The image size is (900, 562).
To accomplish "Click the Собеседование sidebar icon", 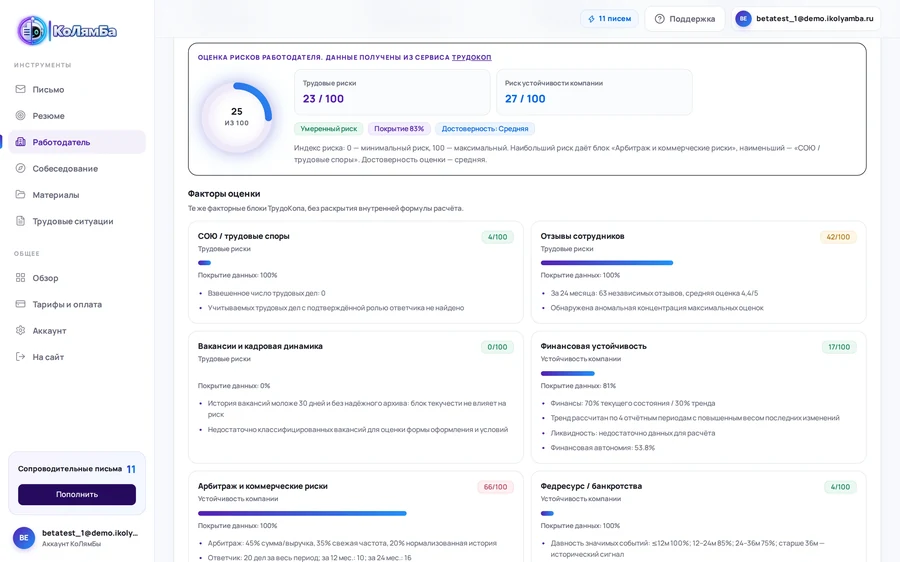I will [x=21, y=168].
